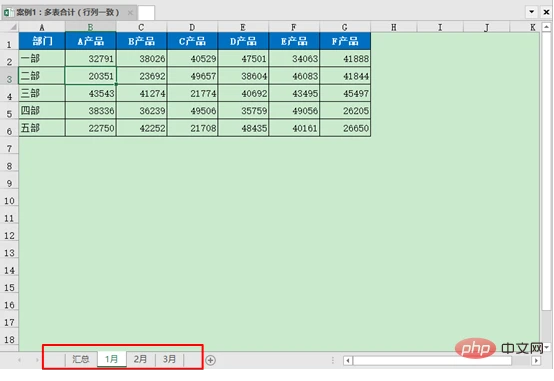Click the A产品 header cell

[91, 41]
